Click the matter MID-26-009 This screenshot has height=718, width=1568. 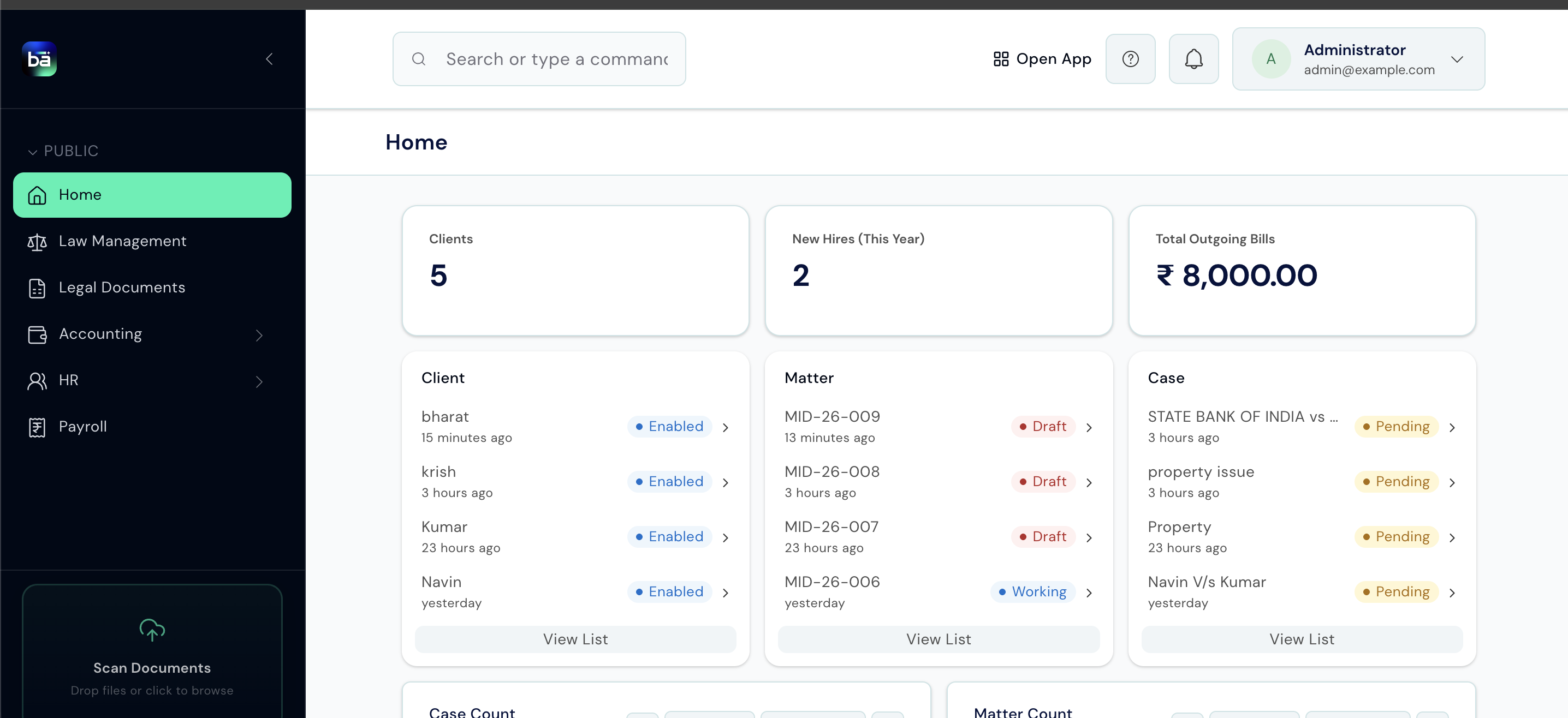pos(832,417)
